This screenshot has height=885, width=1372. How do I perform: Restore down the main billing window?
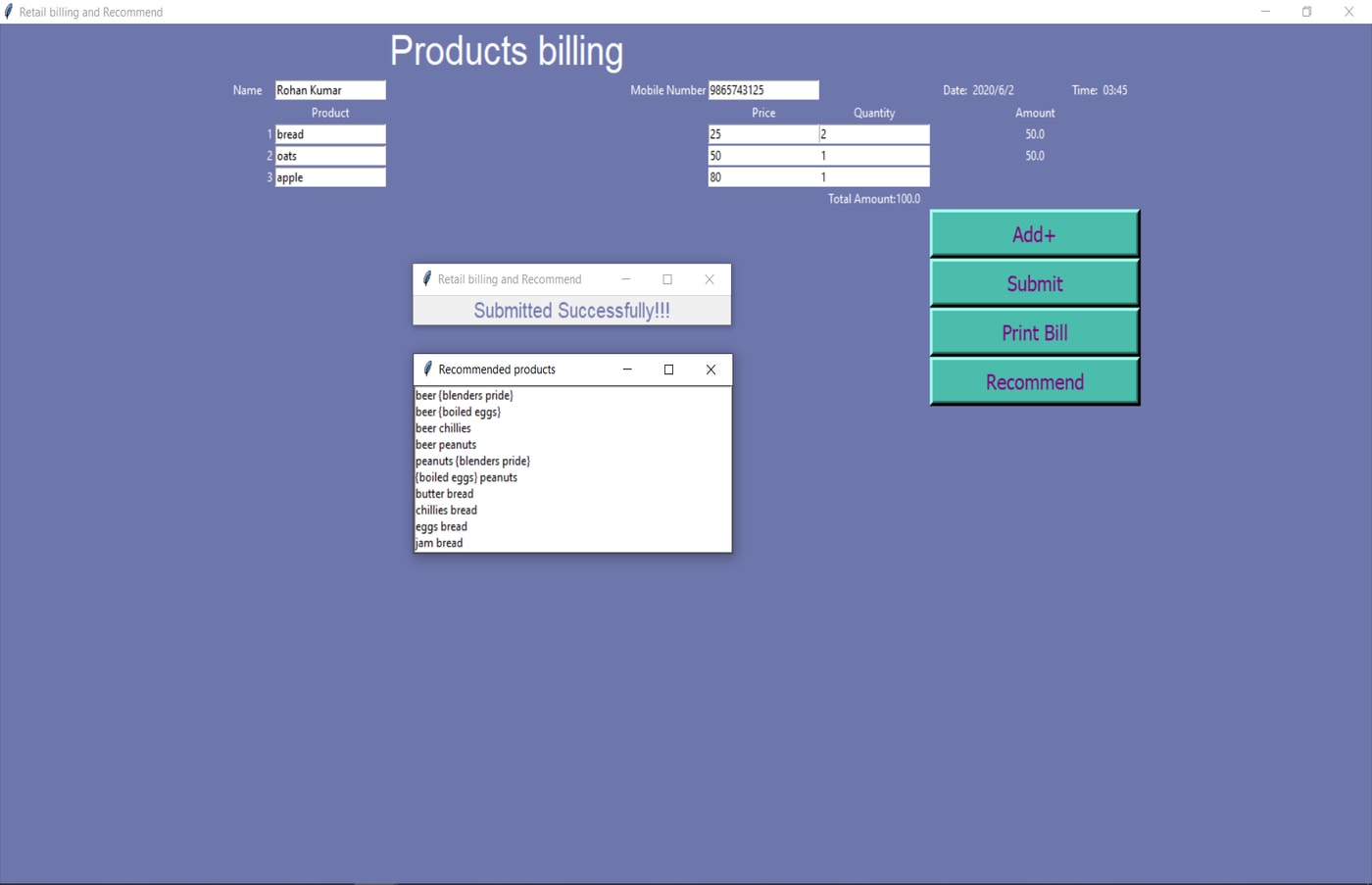pyautogui.click(x=1306, y=12)
